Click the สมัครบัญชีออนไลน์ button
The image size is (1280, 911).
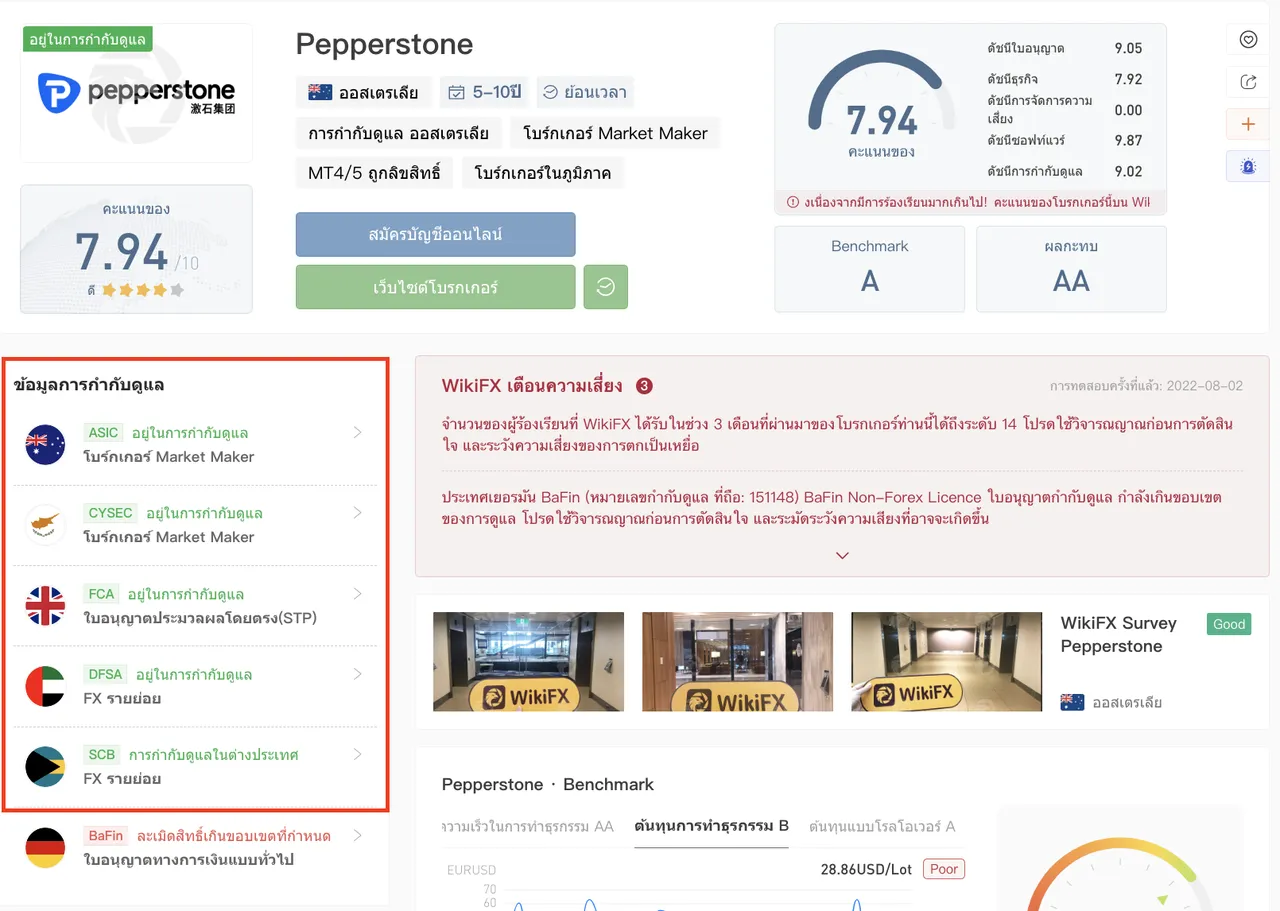tap(435, 235)
